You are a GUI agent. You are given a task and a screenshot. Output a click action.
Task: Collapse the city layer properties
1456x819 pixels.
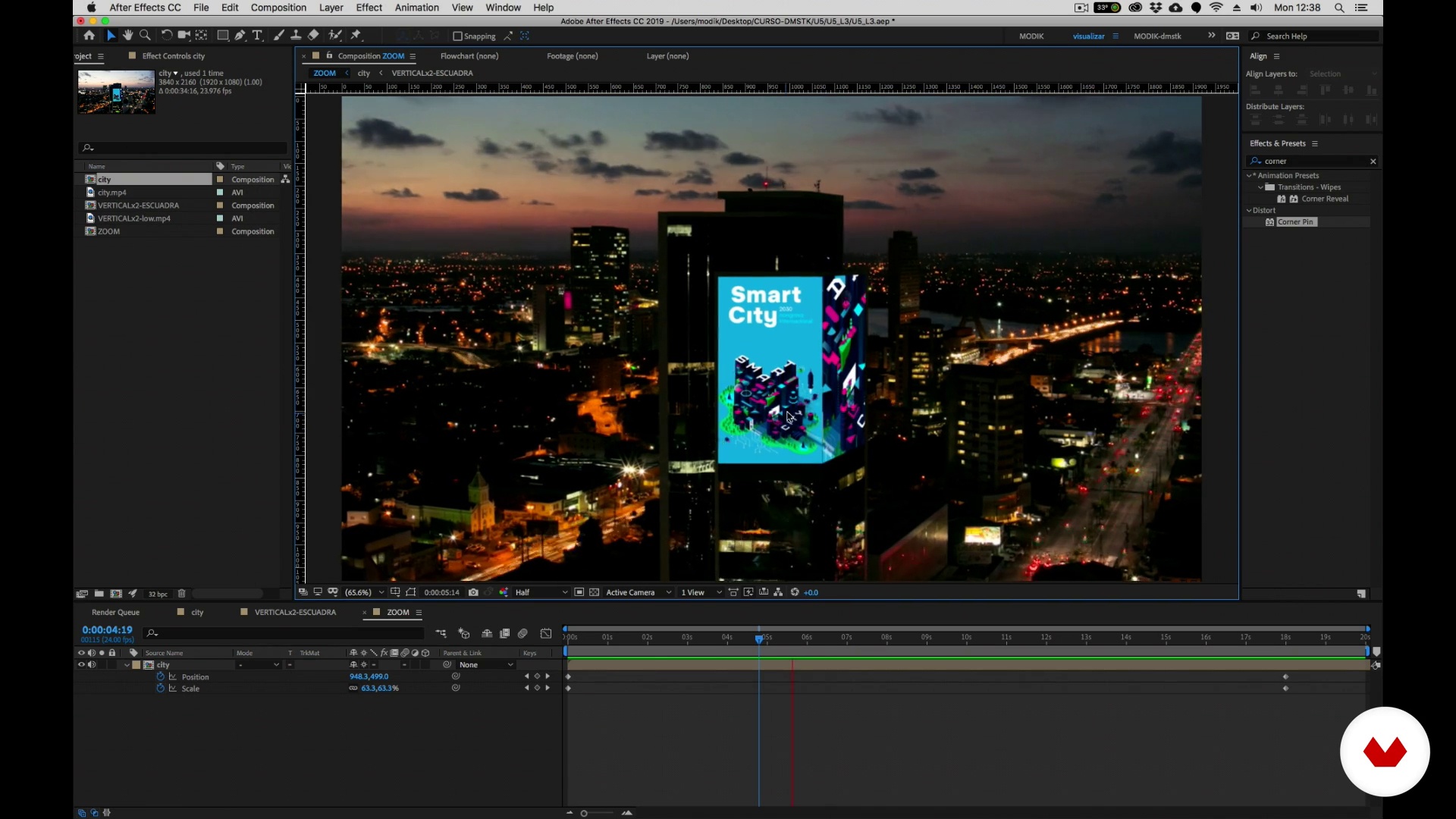pos(127,665)
